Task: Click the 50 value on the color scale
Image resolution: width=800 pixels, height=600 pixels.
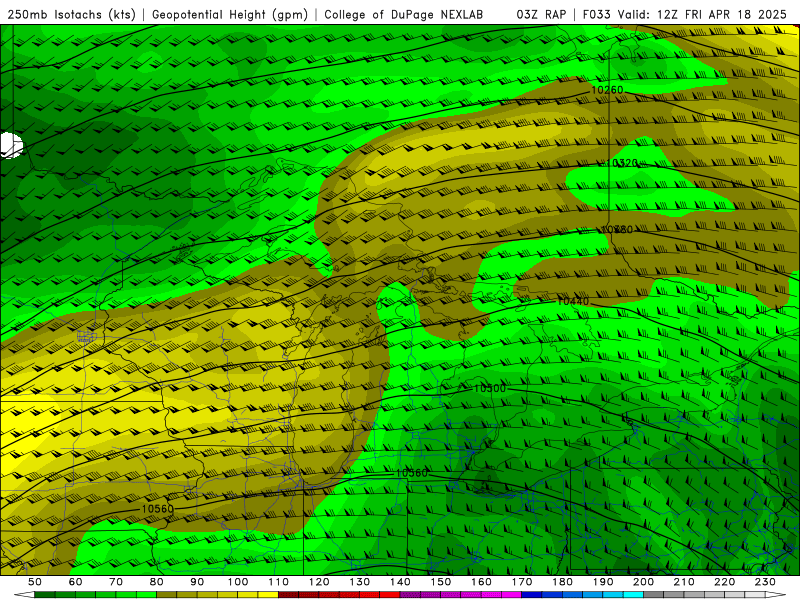Action: [35, 582]
